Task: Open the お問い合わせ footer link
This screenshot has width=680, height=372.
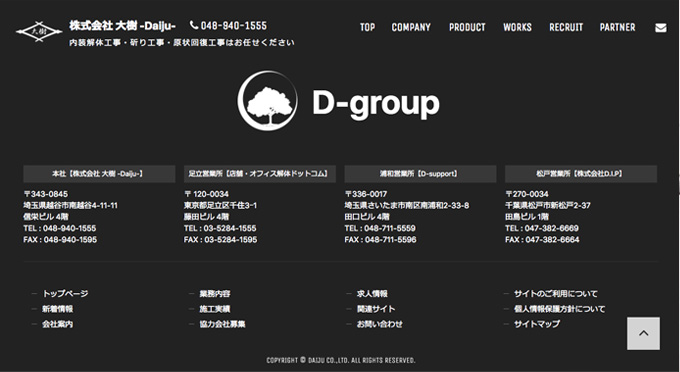Action: (x=380, y=324)
